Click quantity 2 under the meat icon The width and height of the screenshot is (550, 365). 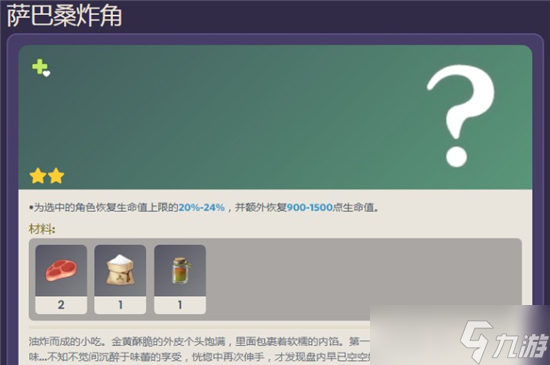pos(61,305)
